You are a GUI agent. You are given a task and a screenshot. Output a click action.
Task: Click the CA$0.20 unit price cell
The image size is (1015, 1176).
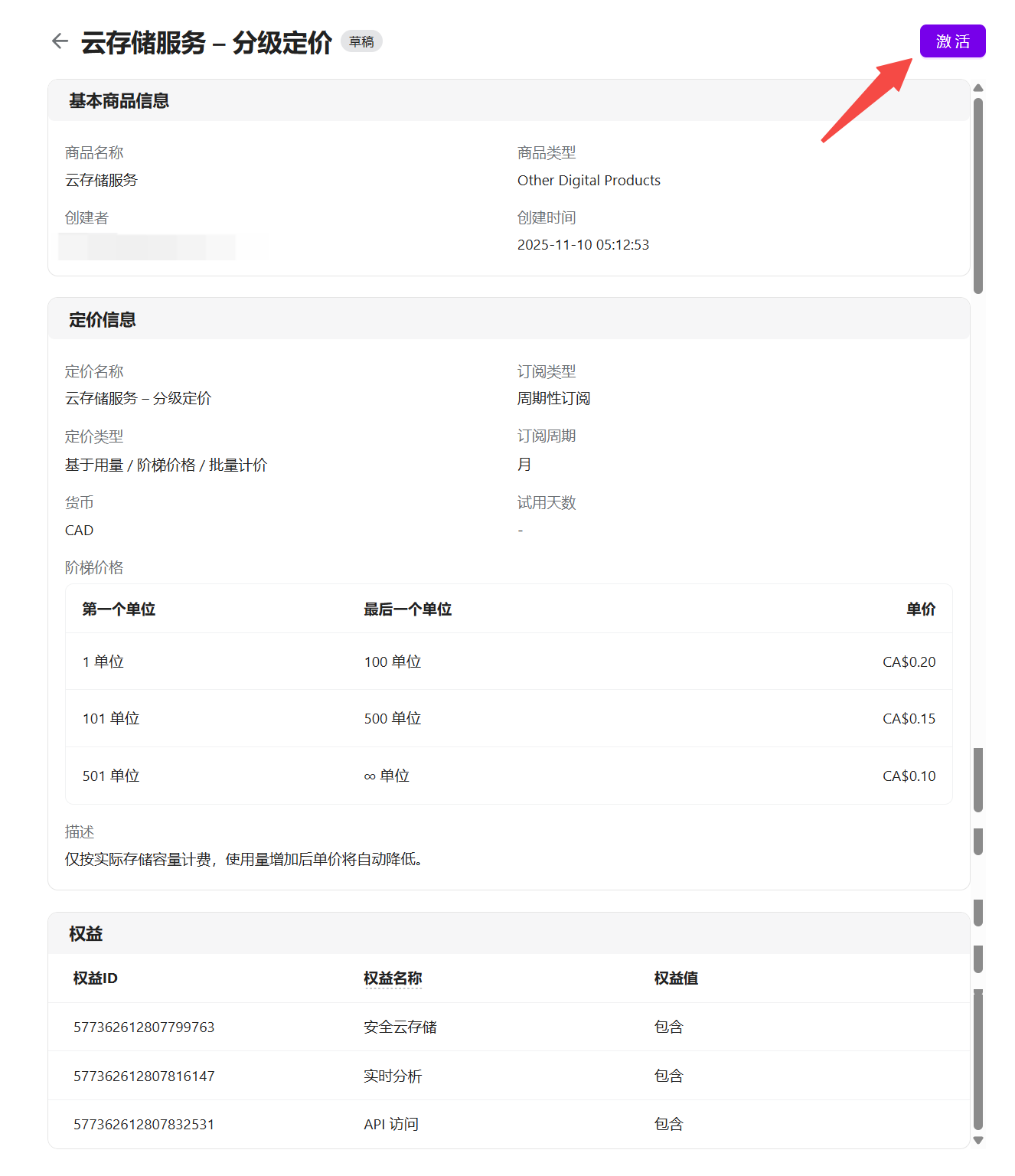coord(909,661)
